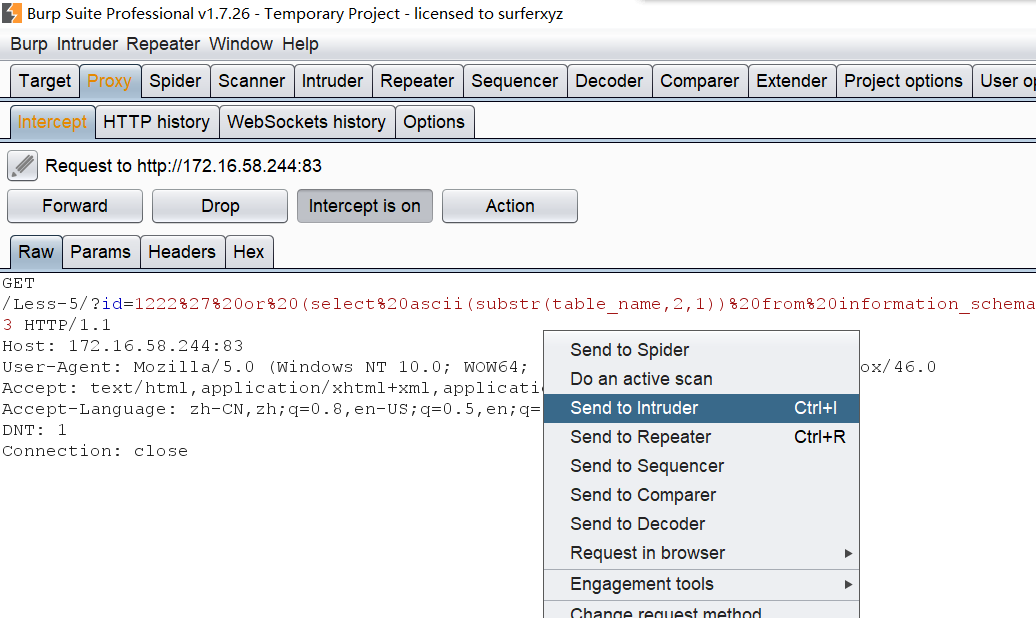The width and height of the screenshot is (1036, 618).
Task: Open the Repeater menu in menu bar
Action: click(x=163, y=44)
